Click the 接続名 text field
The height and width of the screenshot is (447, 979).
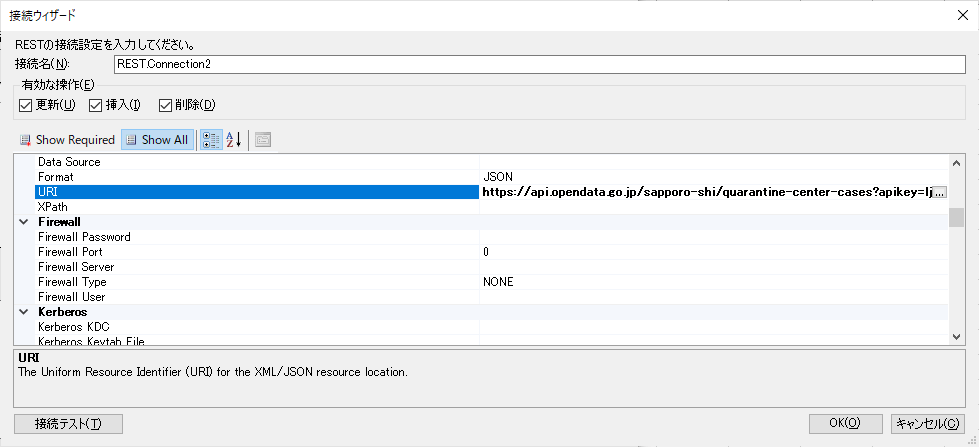click(538, 64)
